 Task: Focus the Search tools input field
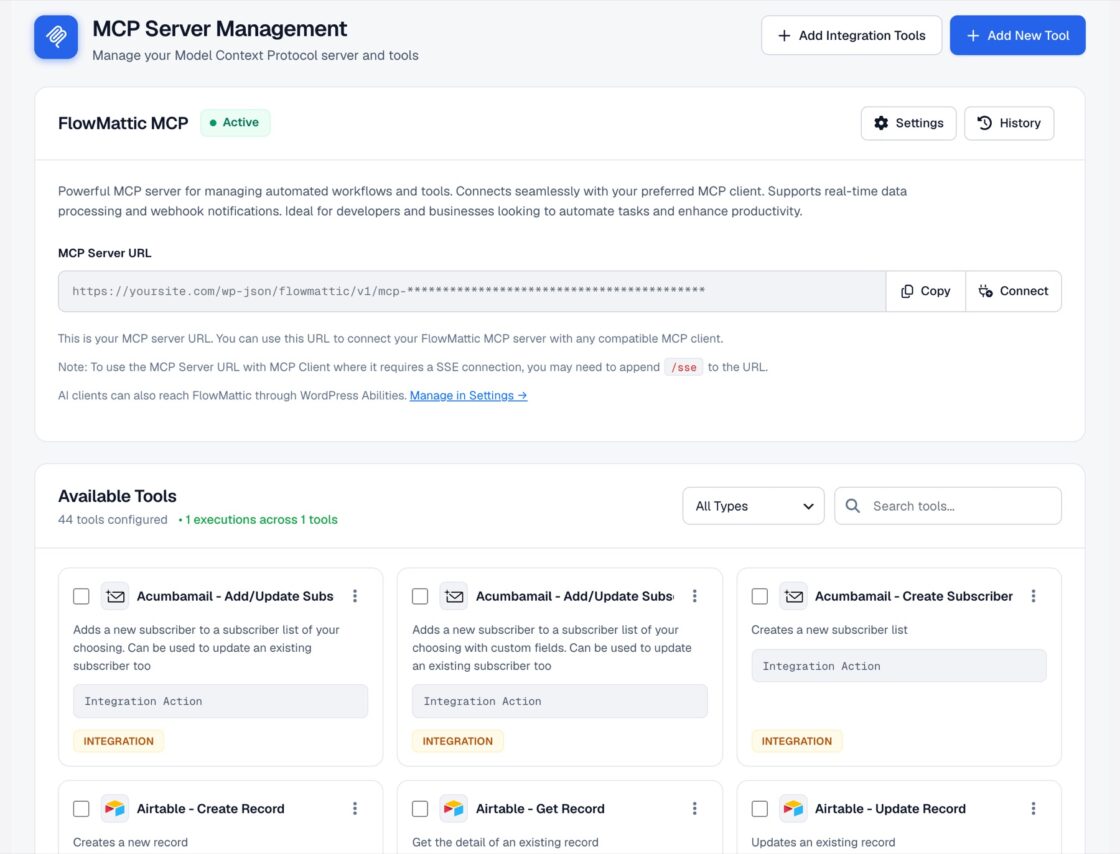tap(948, 506)
